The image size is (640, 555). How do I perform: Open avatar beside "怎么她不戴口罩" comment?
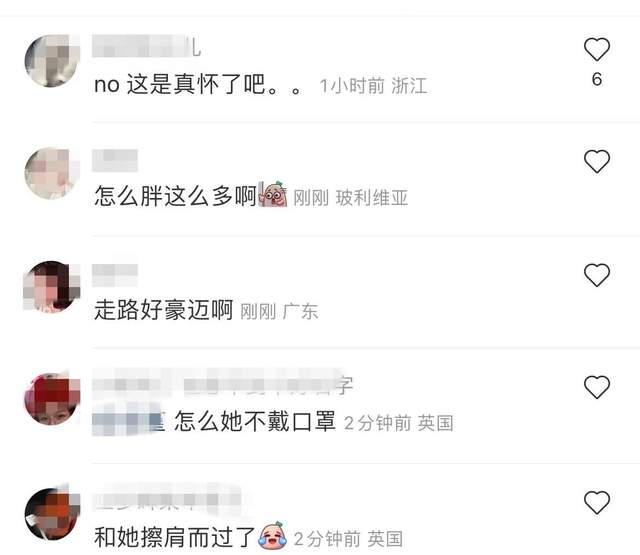tap(52, 399)
